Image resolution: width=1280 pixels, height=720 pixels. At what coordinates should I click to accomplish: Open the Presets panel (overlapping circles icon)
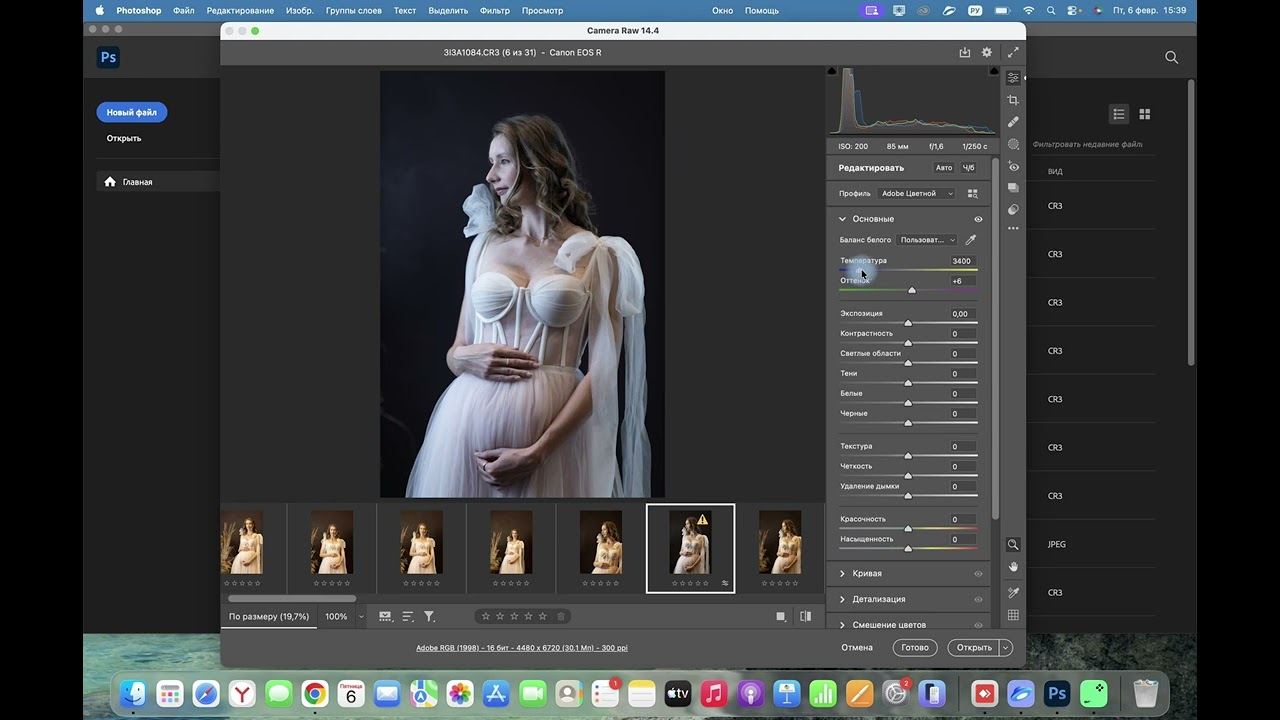[x=1013, y=210]
